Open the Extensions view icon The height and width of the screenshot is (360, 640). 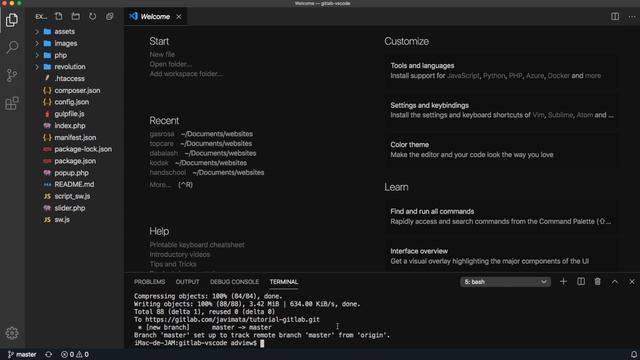click(12, 103)
